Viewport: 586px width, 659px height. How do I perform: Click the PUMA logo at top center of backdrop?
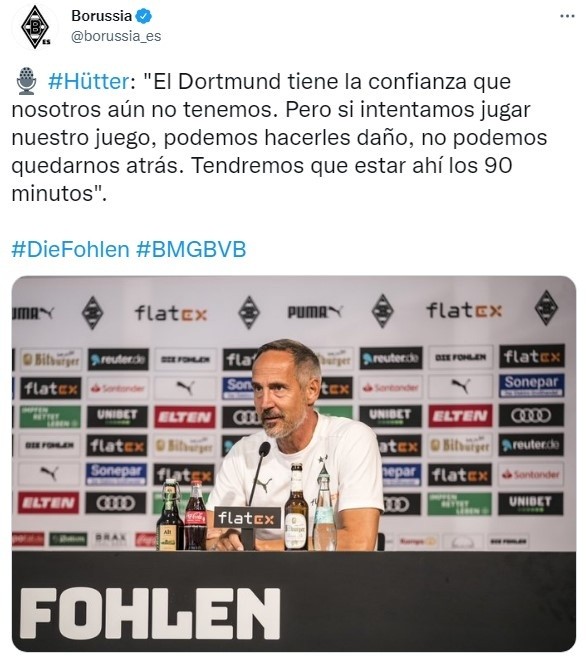point(315,312)
